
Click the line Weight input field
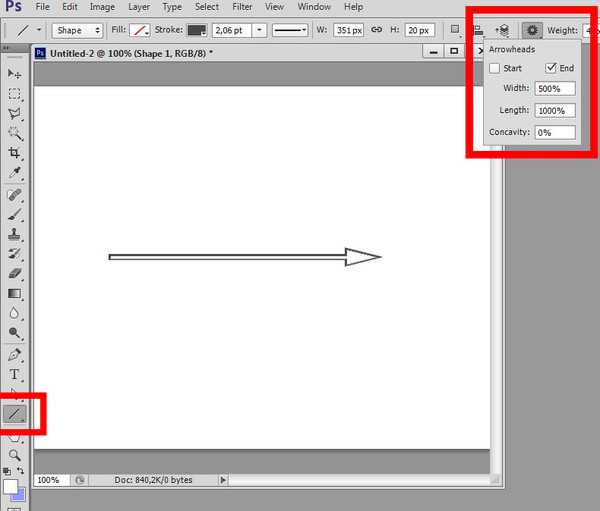(x=590, y=30)
